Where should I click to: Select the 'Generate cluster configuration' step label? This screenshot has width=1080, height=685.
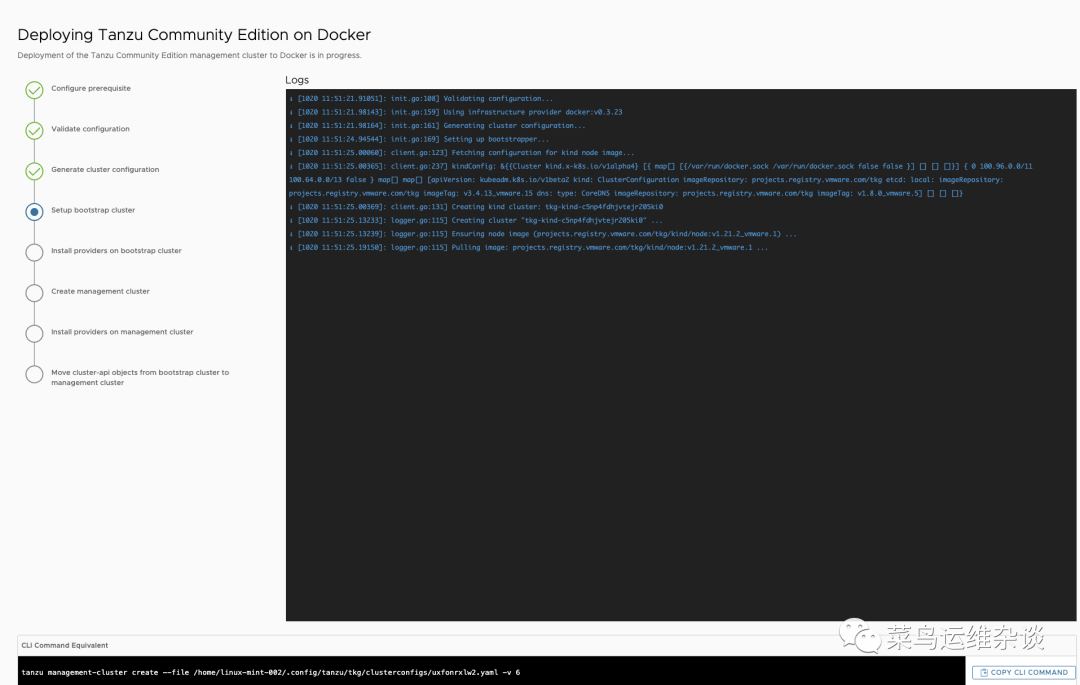pos(105,169)
